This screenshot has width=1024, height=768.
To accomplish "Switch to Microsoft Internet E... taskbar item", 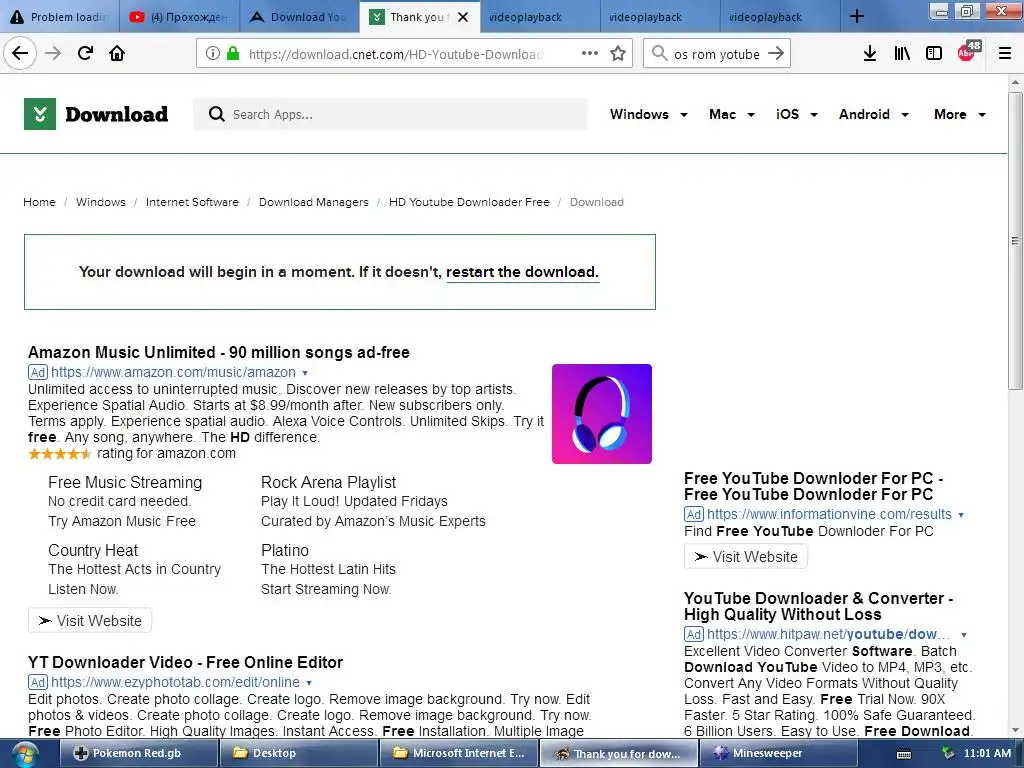I will pos(458,754).
